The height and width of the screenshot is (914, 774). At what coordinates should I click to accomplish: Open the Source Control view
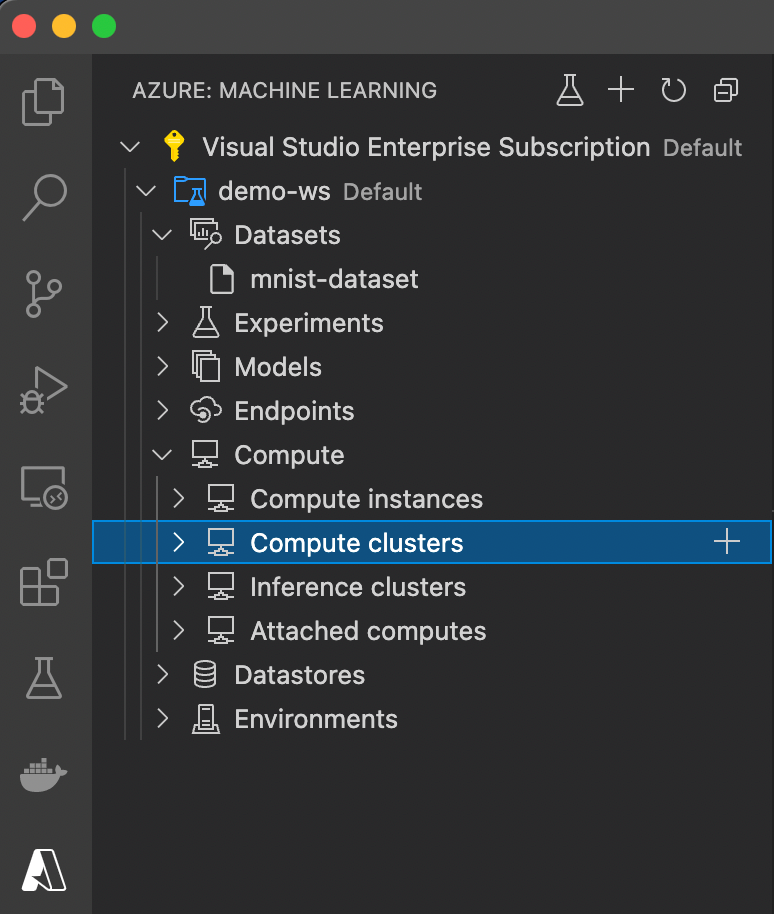(44, 294)
